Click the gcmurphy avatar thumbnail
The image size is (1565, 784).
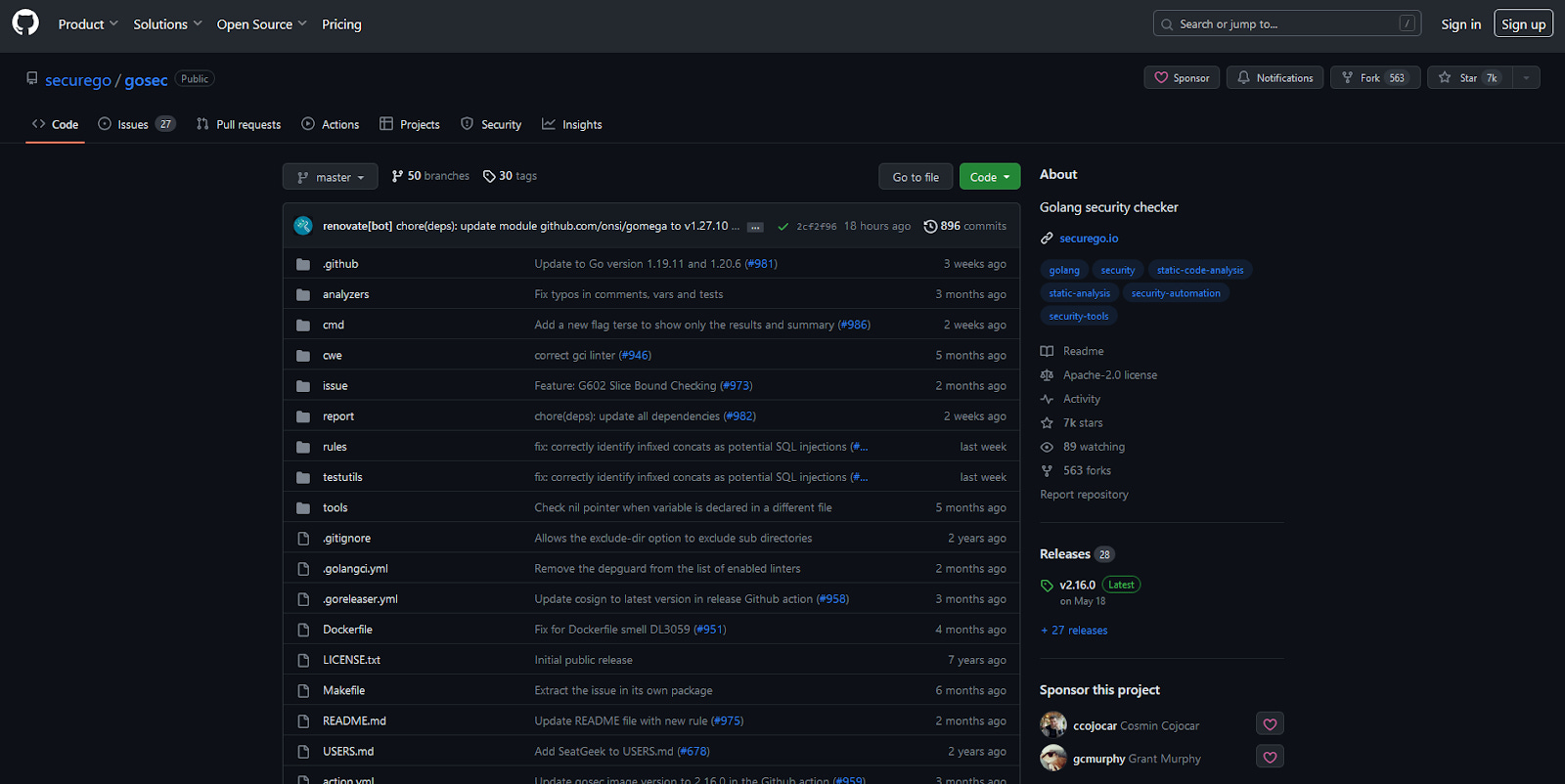(1053, 758)
